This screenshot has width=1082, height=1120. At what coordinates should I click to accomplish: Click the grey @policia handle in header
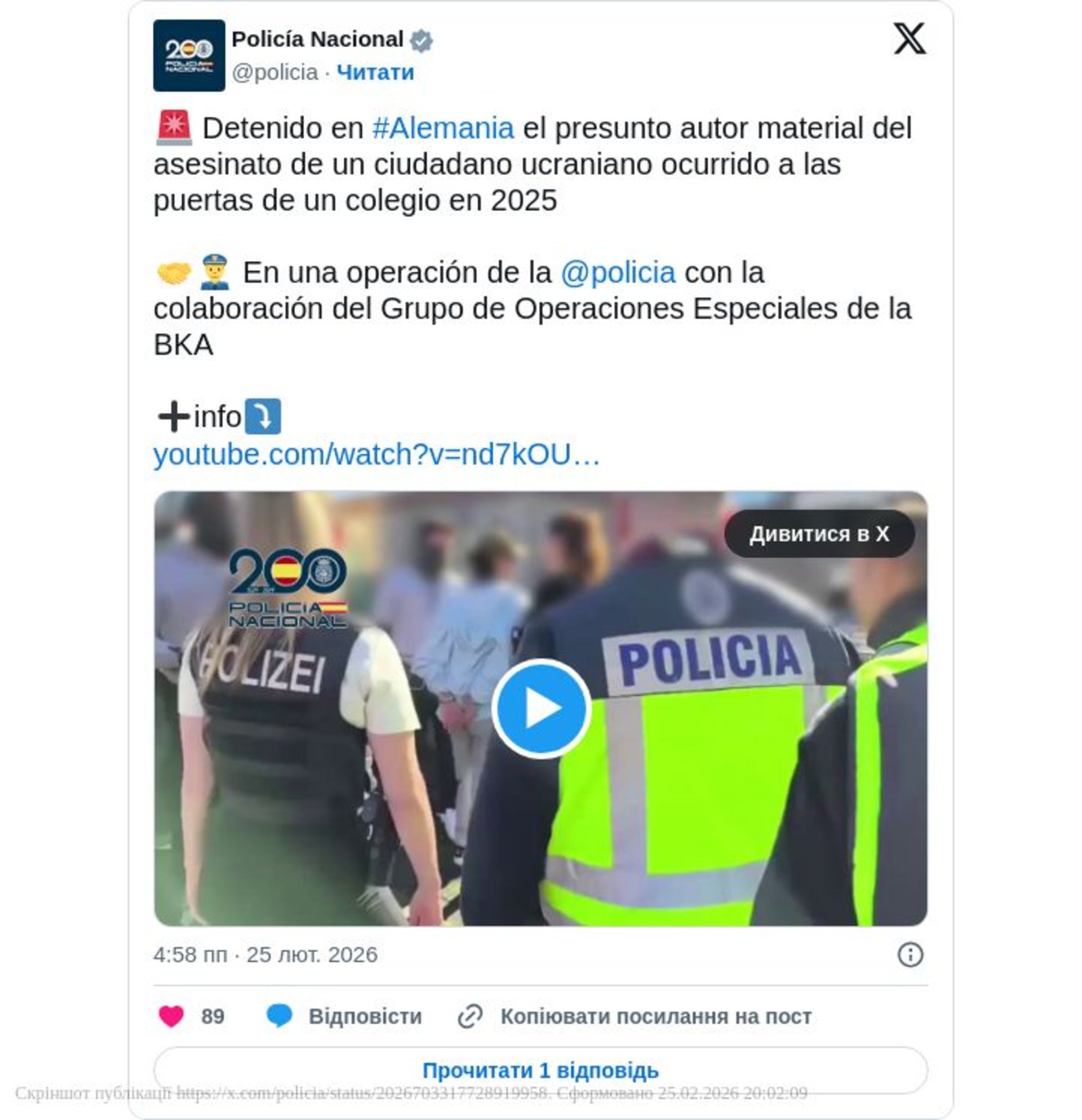(275, 73)
